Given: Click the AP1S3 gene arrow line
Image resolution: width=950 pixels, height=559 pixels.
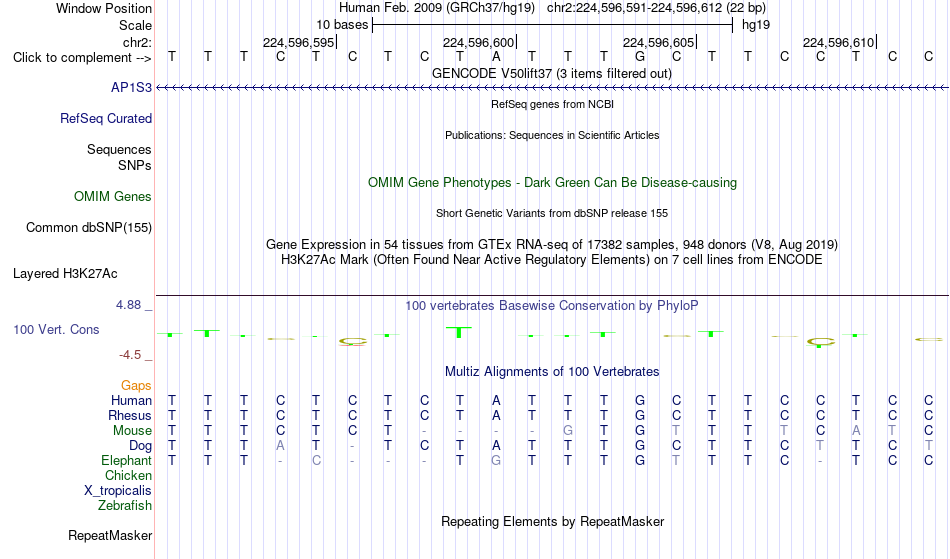Looking at the screenshot, I should (552, 88).
